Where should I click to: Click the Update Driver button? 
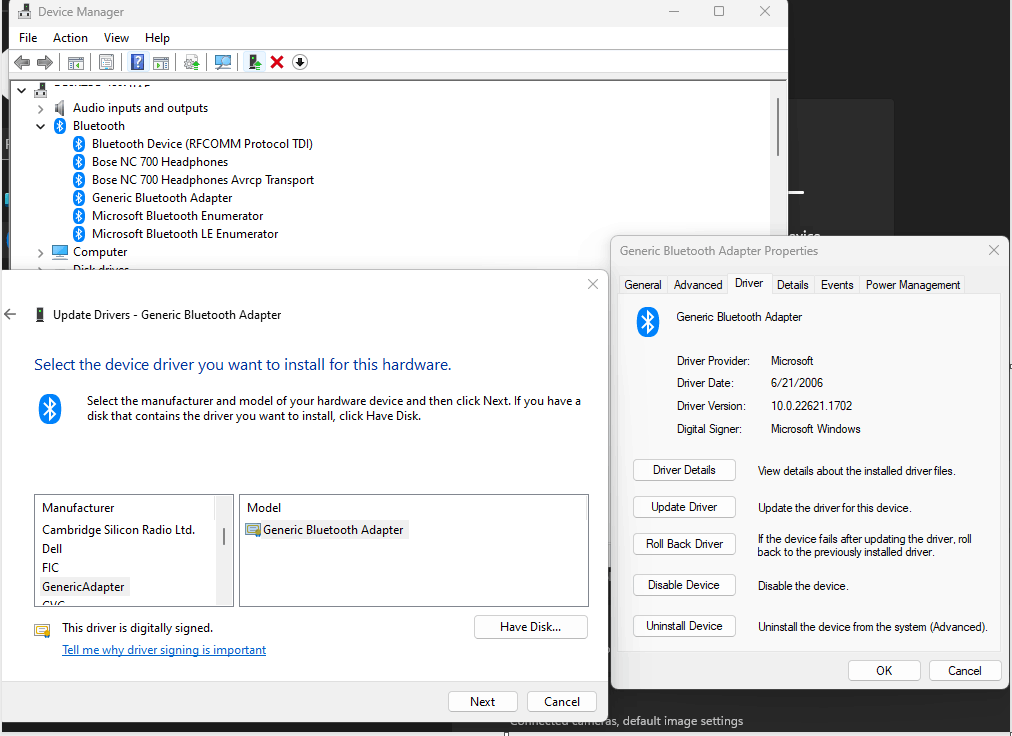pyautogui.click(x=684, y=507)
